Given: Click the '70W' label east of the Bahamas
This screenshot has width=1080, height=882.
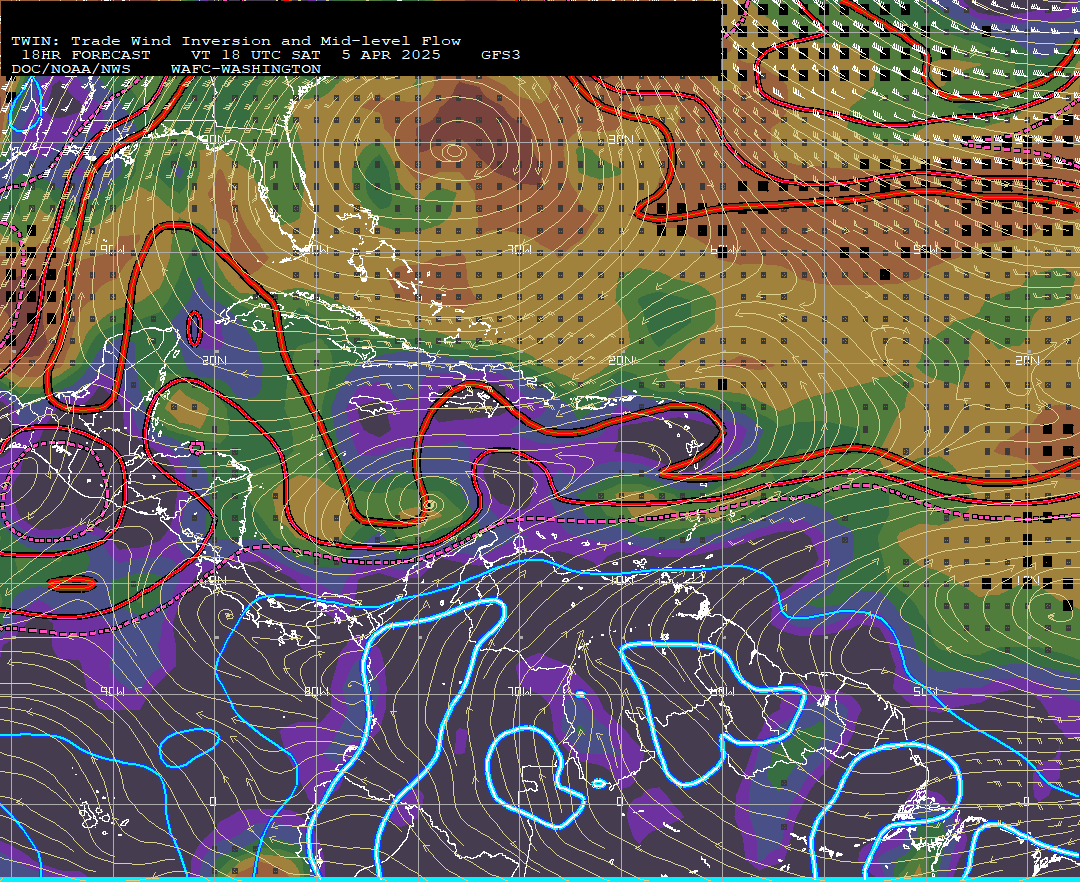Looking at the screenshot, I should [519, 249].
